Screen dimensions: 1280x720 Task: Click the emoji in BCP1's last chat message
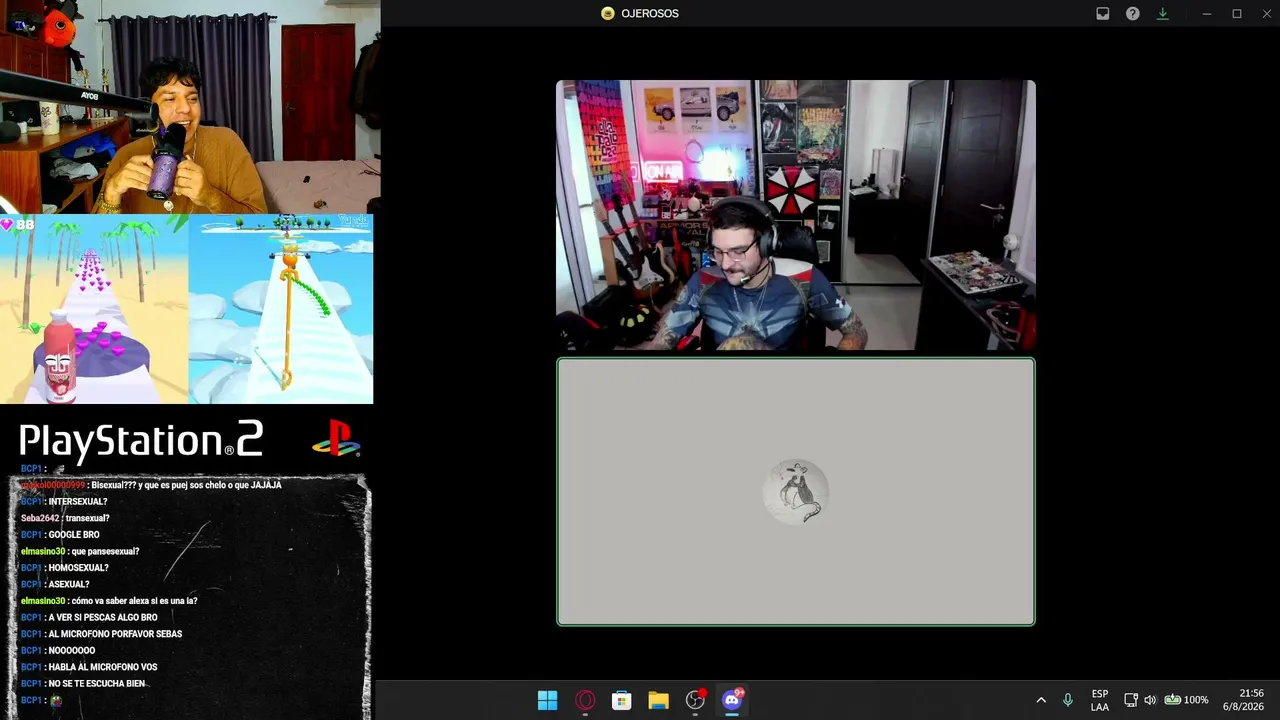pyautogui.click(x=56, y=700)
